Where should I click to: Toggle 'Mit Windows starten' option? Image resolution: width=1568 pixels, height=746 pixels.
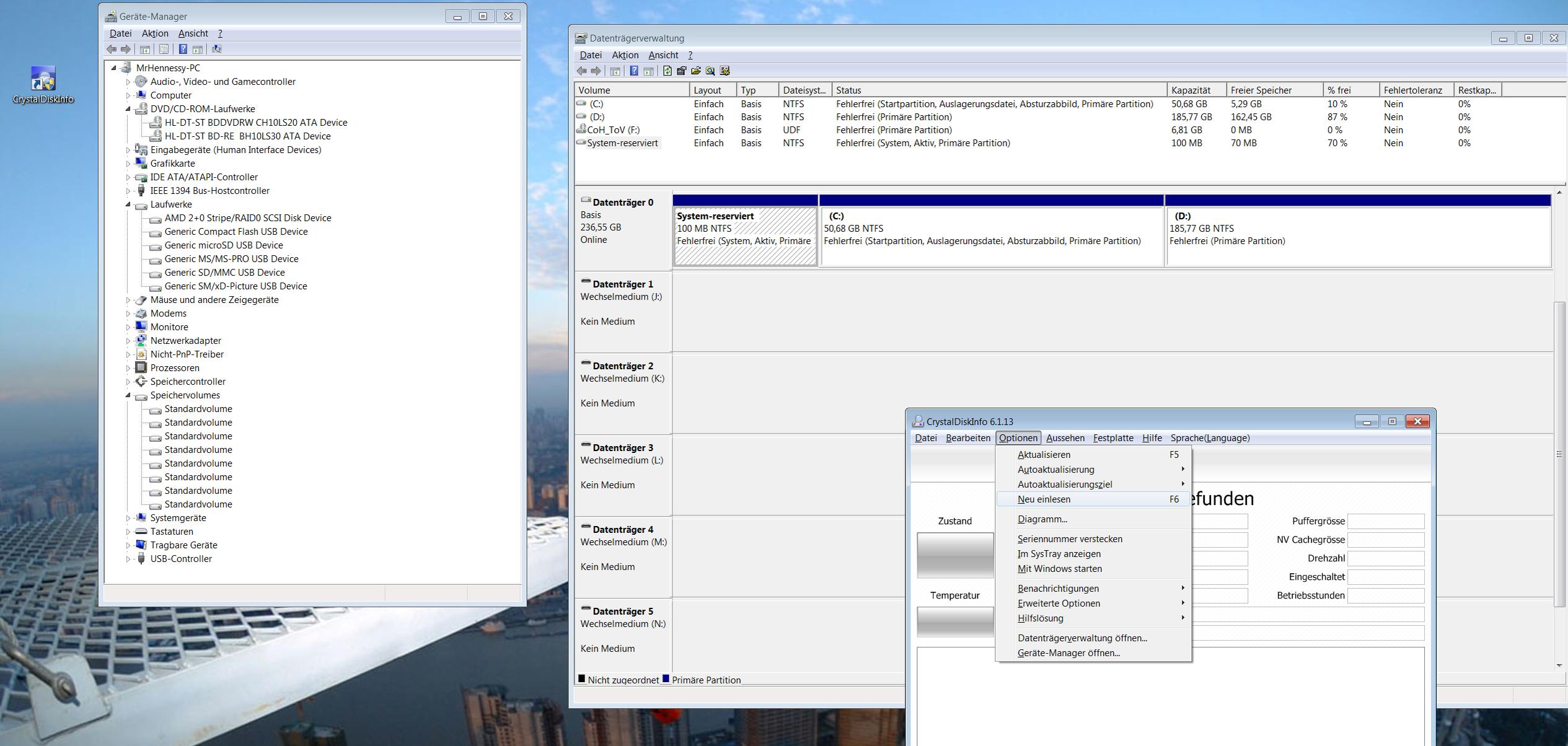1059,569
